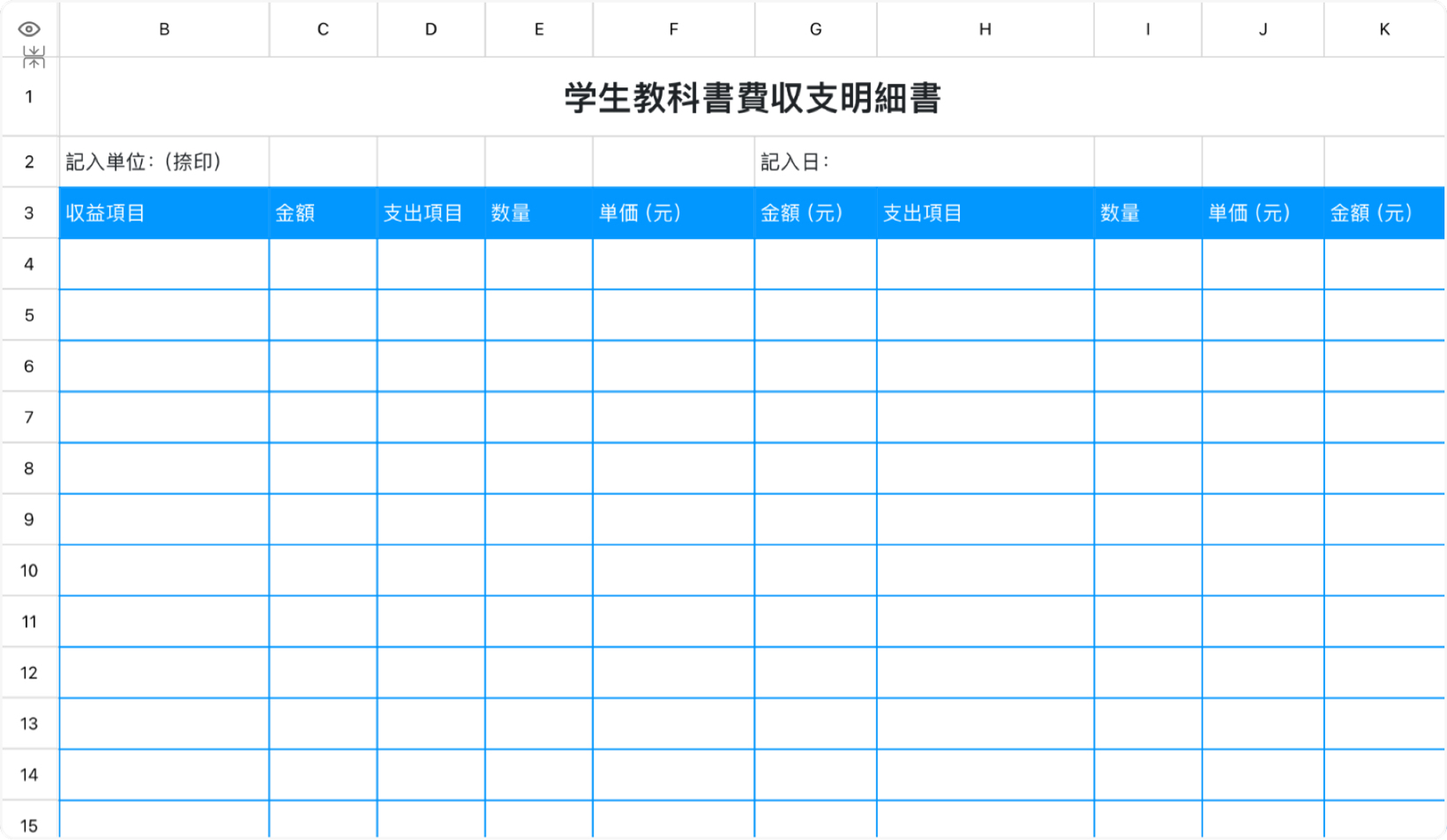Select row 8 header
Viewport: 1447px width, 840px height.
point(29,469)
